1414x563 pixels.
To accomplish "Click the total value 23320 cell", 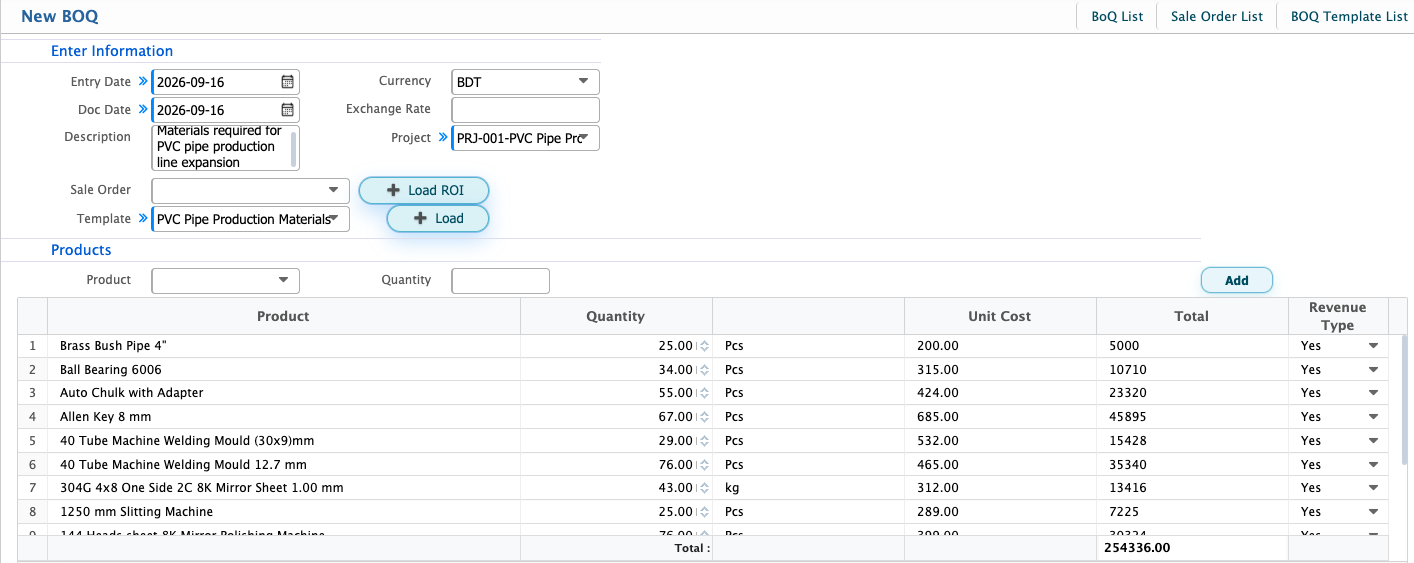I will pyautogui.click(x=1192, y=393).
